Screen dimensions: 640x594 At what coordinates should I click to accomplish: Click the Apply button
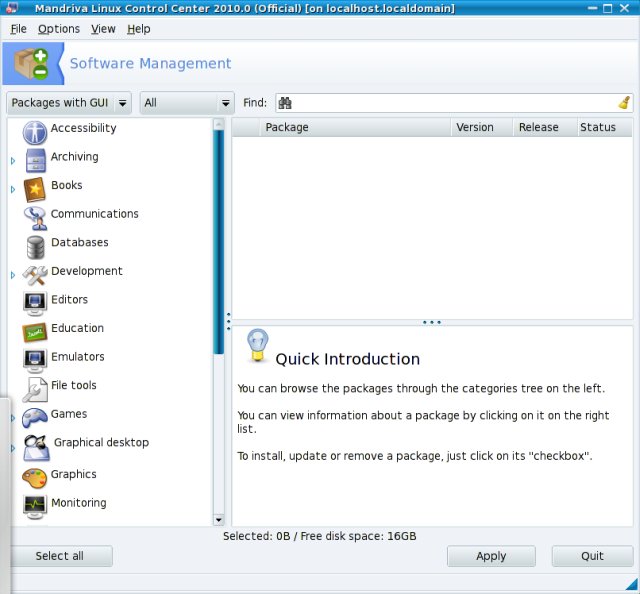[491, 556]
